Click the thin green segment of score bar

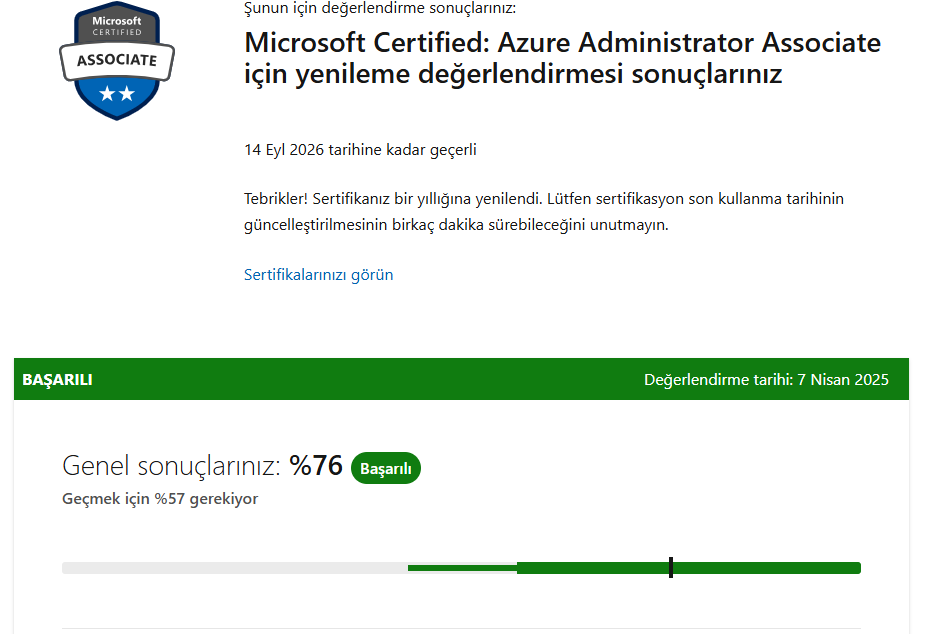pyautogui.click(x=462, y=568)
